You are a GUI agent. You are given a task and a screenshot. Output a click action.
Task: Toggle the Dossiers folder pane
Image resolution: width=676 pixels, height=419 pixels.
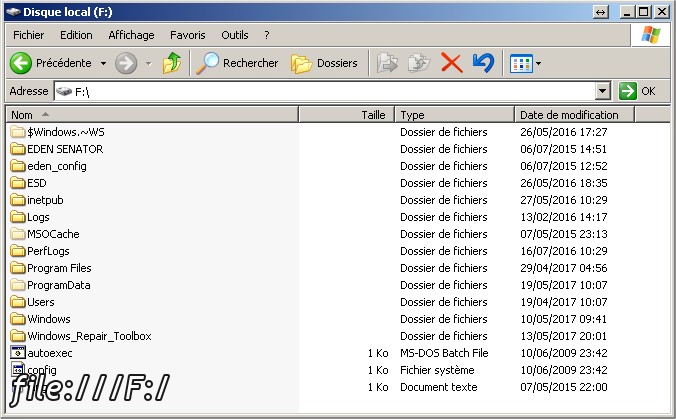[324, 63]
